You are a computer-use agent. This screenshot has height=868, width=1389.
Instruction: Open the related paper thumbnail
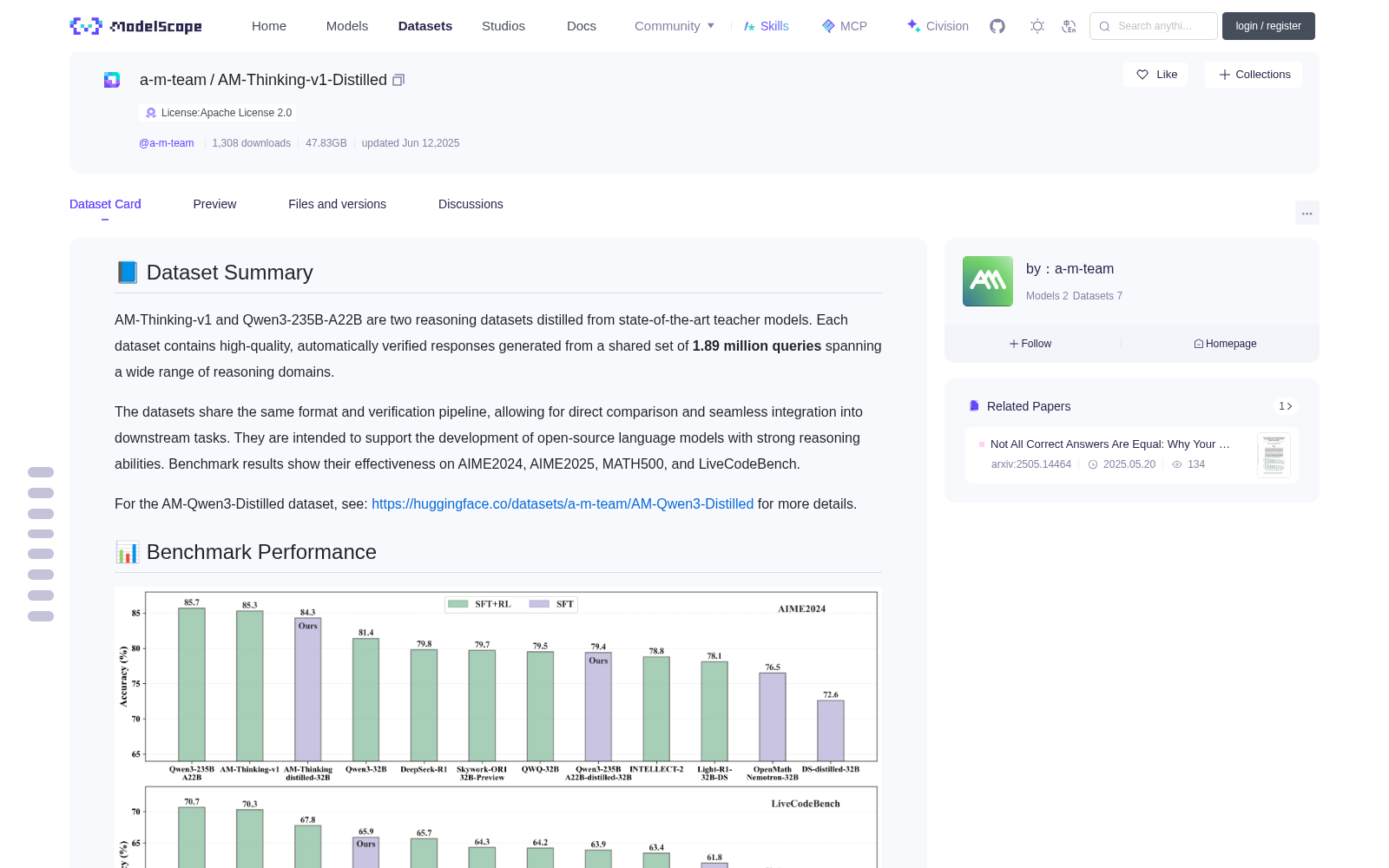1274,455
